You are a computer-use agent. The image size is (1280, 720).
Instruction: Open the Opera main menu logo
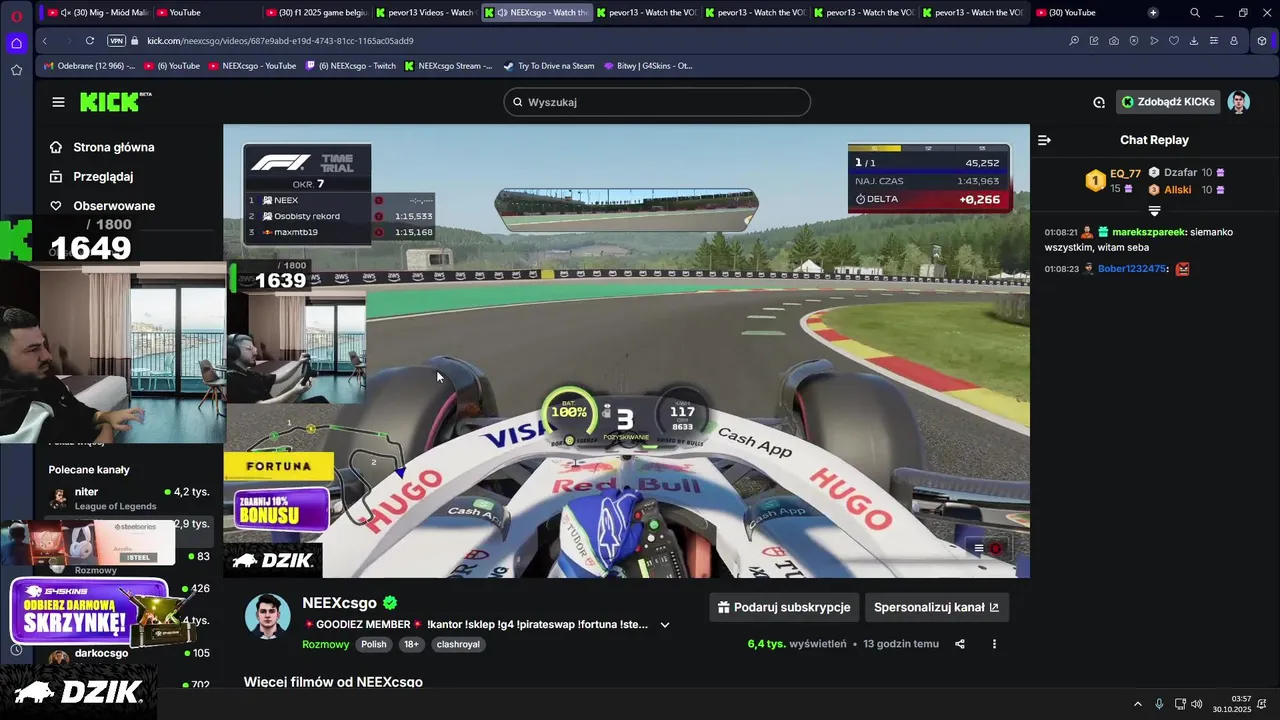point(16,15)
